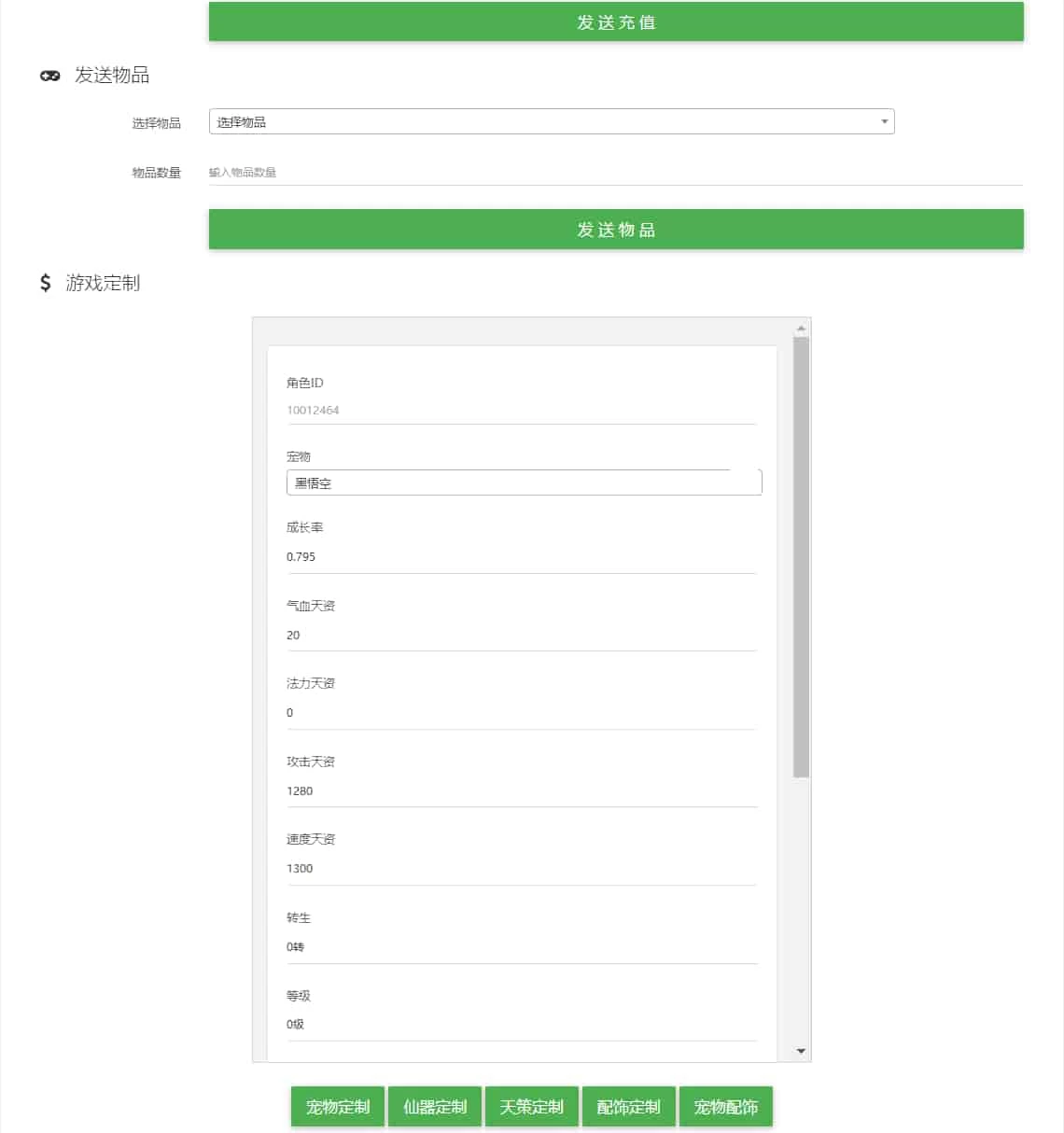Click the 宠物配饰 button
Viewport: 1064px width, 1133px height.
(x=726, y=1107)
